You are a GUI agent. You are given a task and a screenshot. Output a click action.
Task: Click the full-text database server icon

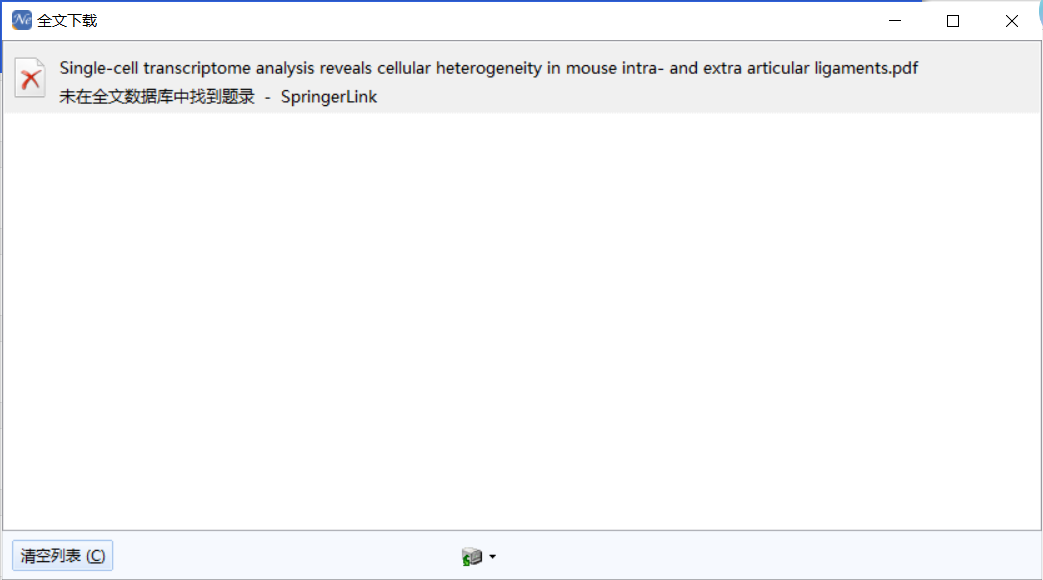pos(472,556)
